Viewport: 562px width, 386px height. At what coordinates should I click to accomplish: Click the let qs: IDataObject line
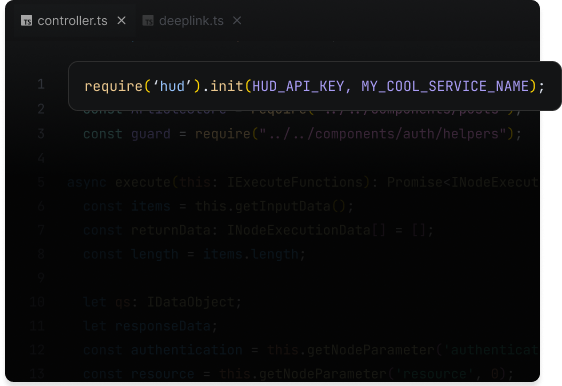coord(162,302)
